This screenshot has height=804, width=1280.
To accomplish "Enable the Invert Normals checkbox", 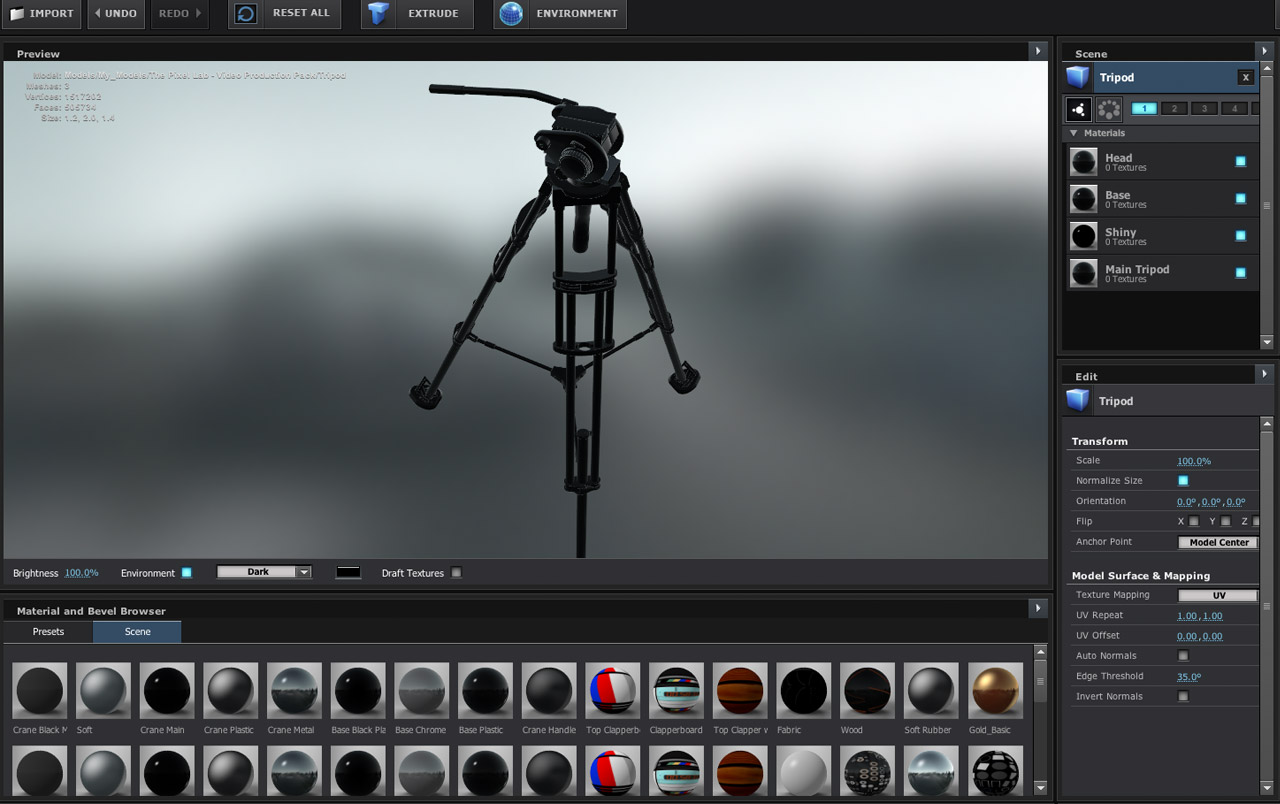I will [x=1183, y=696].
